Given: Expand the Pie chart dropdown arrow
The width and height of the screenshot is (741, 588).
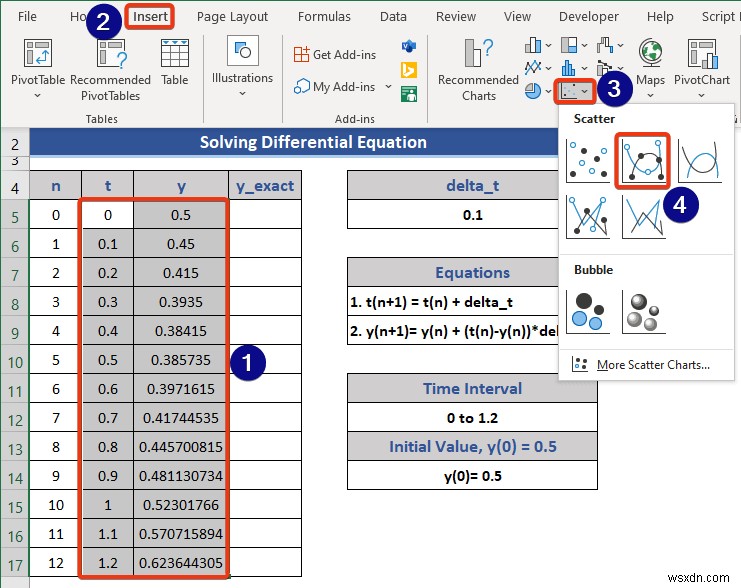Looking at the screenshot, I should click(x=548, y=91).
